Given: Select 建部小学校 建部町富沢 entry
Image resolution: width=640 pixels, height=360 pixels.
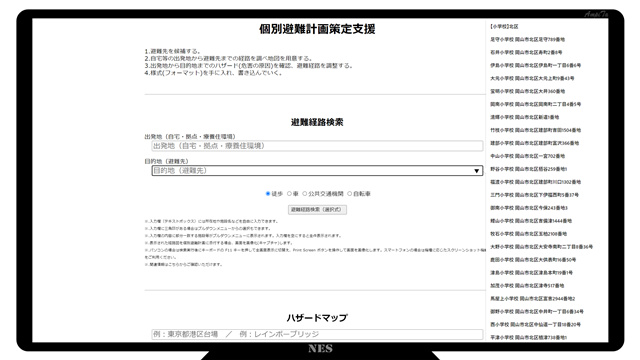Looking at the screenshot, I should [x=534, y=143].
